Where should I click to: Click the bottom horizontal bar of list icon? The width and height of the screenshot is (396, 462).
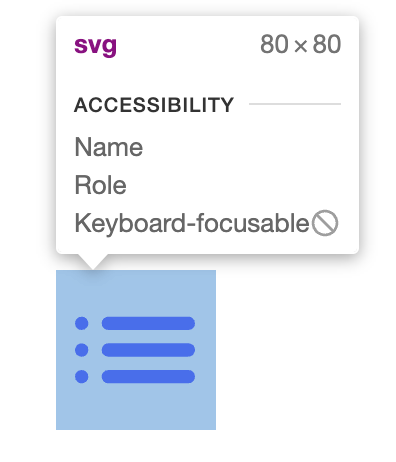(148, 377)
